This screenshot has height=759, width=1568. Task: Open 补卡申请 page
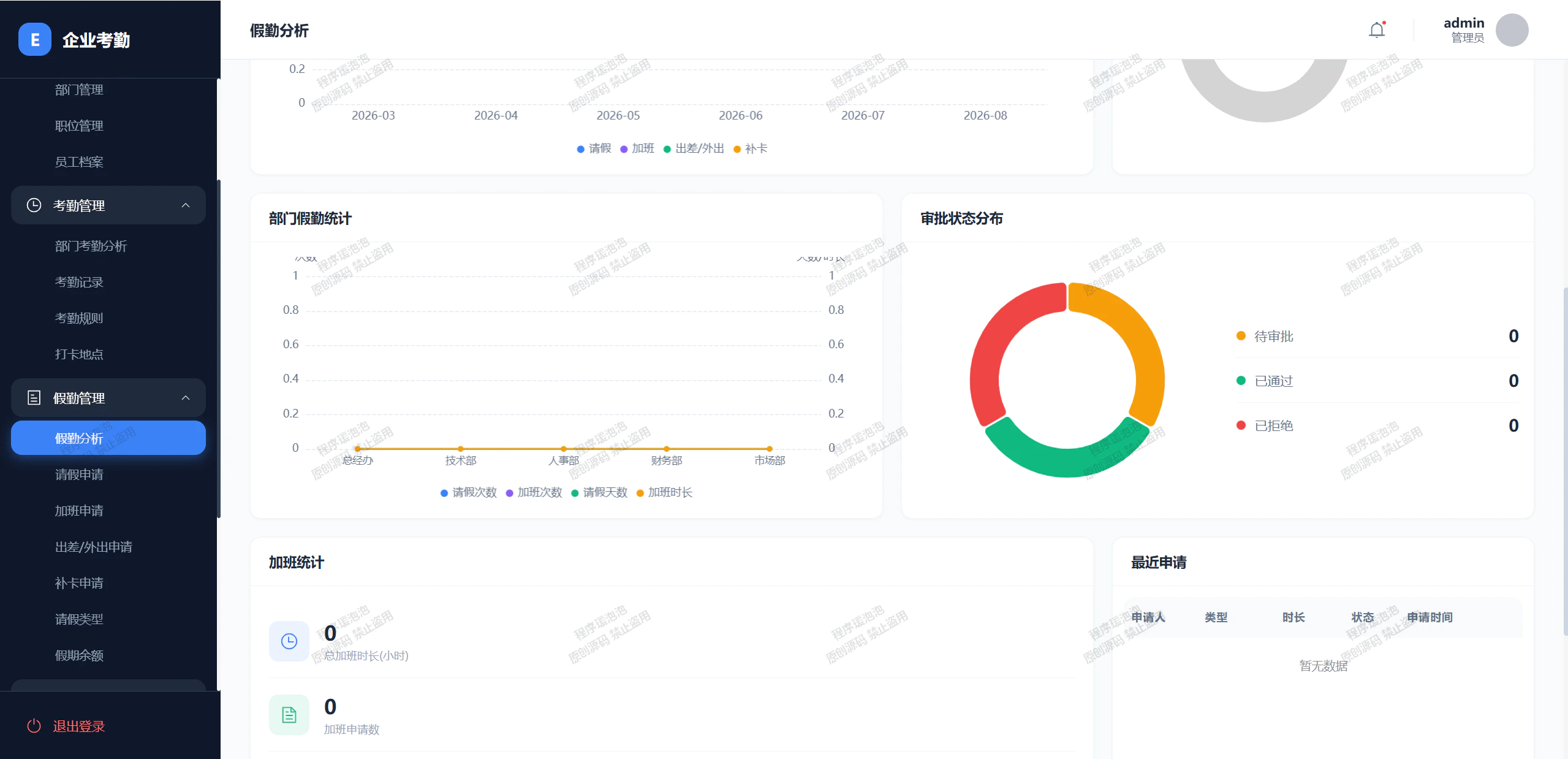click(x=79, y=583)
